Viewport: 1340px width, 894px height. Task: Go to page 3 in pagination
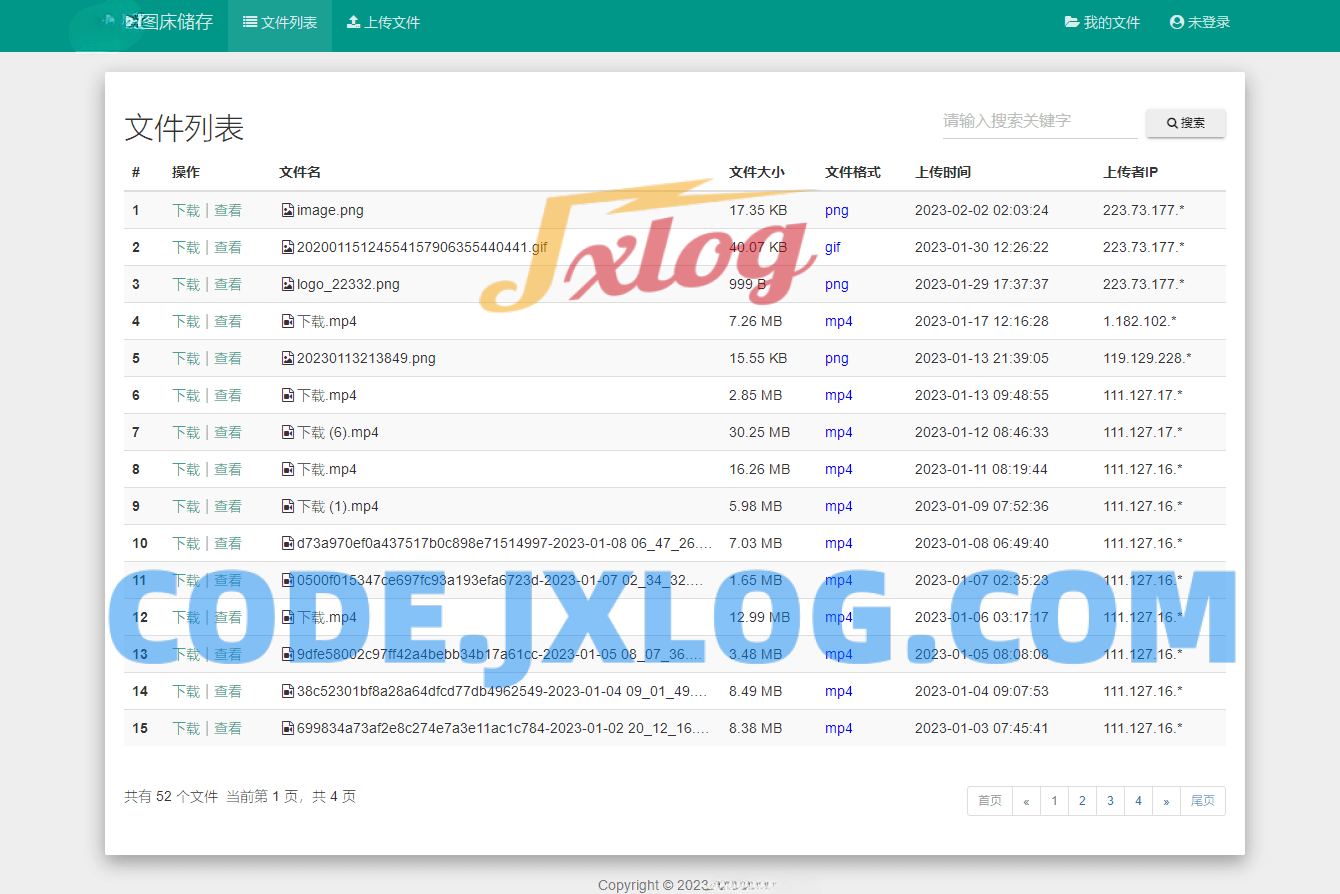1110,800
